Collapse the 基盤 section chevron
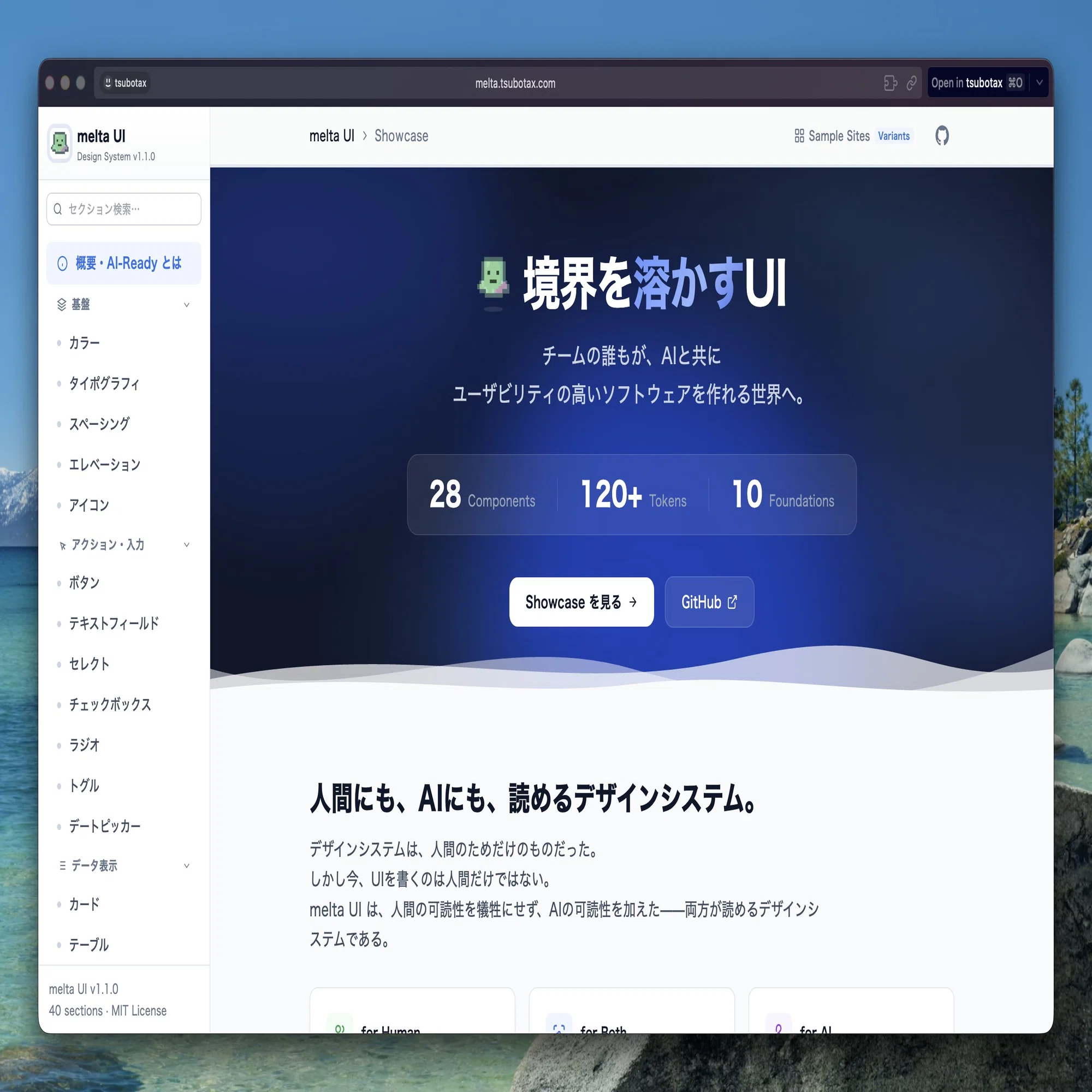The height and width of the screenshot is (1092, 1092). 187,305
